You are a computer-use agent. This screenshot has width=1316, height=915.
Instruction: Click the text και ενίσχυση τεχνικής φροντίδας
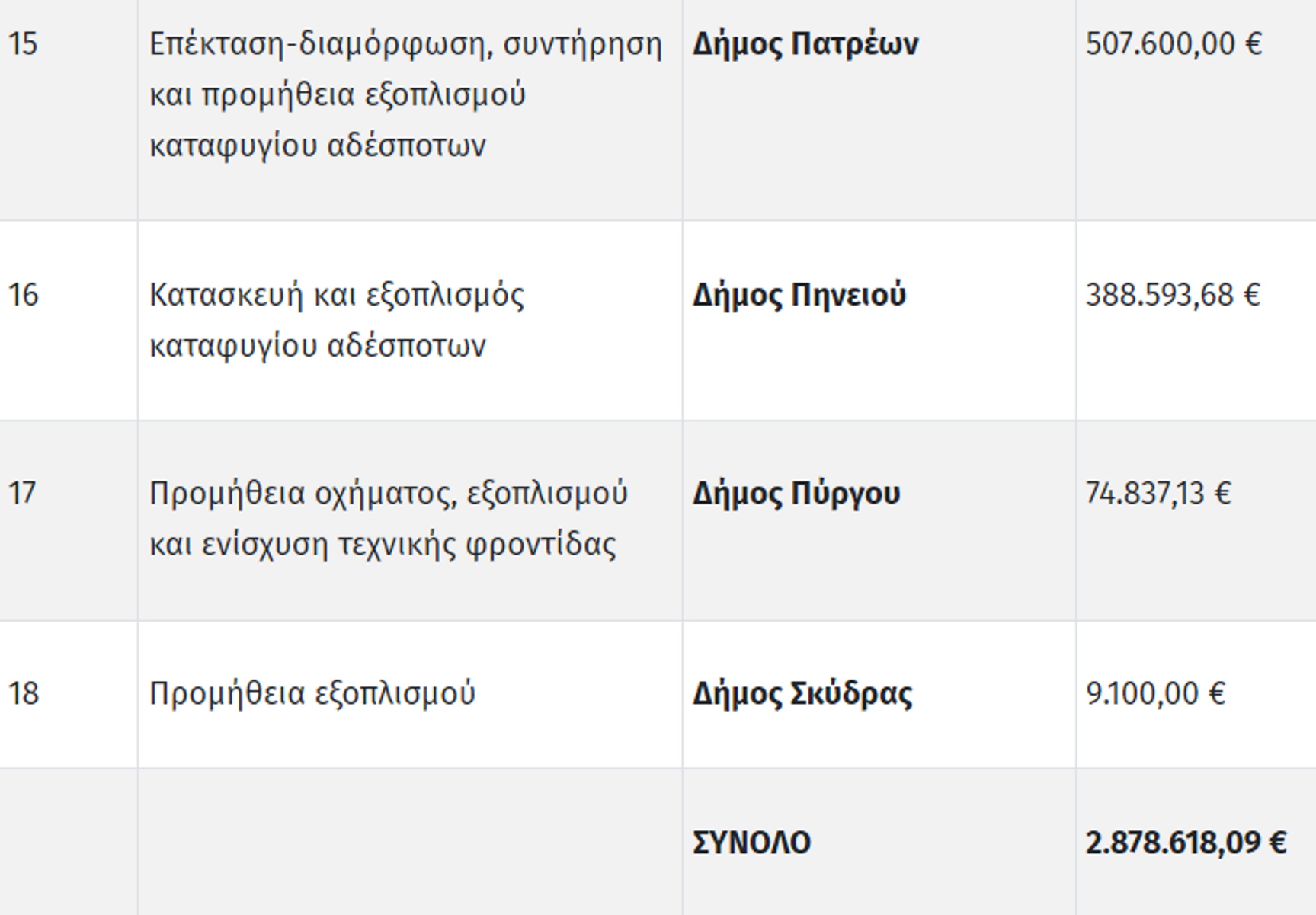point(383,545)
